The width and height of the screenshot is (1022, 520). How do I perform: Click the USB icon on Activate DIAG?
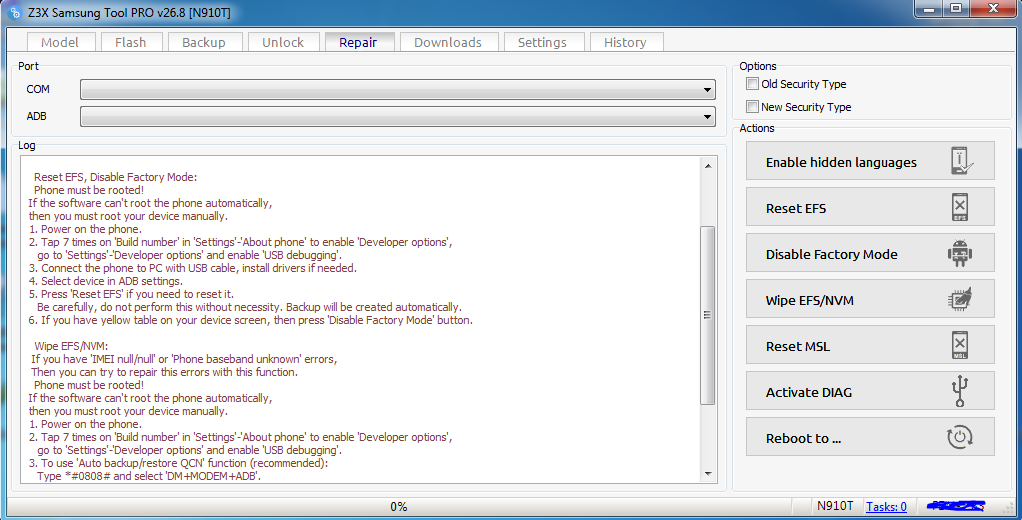pos(960,392)
